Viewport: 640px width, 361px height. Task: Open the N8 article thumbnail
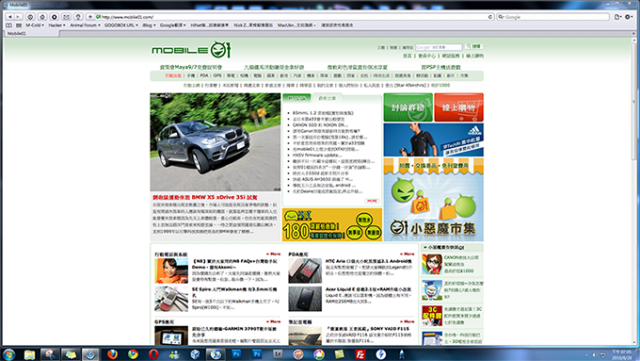[171, 270]
